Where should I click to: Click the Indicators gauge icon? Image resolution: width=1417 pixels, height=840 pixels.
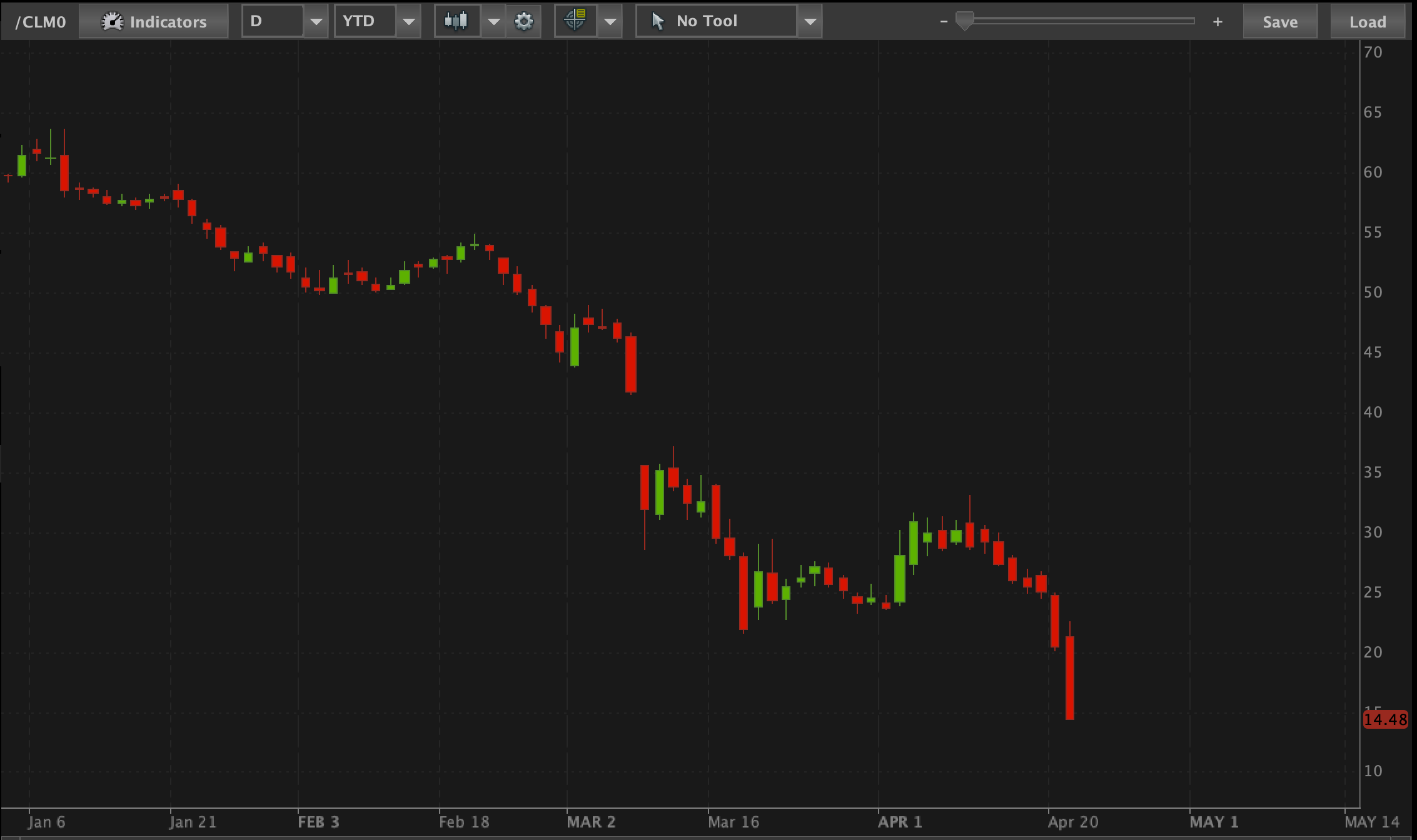click(113, 22)
